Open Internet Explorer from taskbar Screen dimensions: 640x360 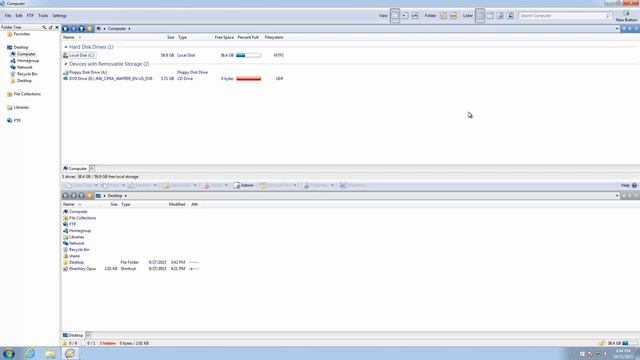tap(30, 353)
